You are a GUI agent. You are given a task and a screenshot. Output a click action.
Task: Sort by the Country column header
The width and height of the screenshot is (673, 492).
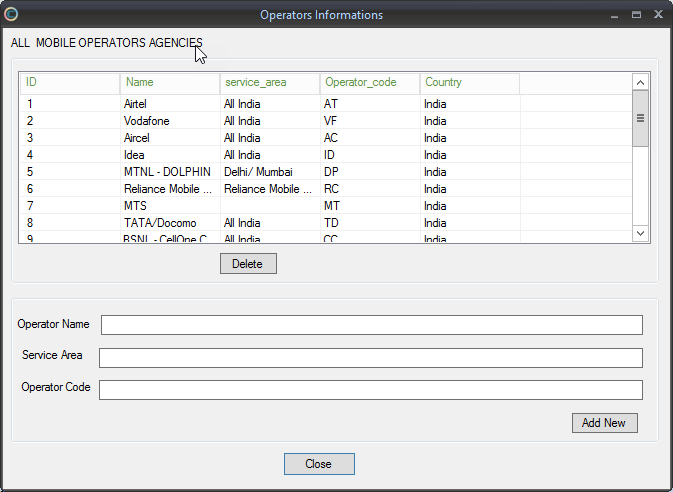pos(470,83)
